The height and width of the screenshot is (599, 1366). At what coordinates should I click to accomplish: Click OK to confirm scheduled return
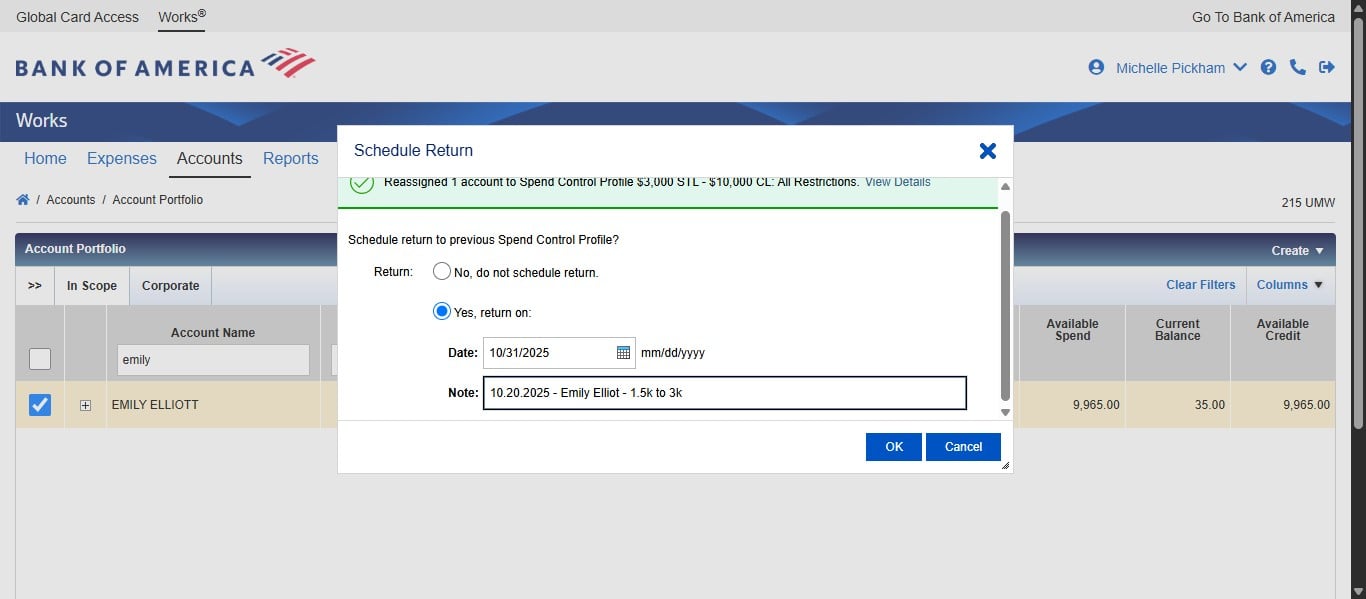(893, 447)
